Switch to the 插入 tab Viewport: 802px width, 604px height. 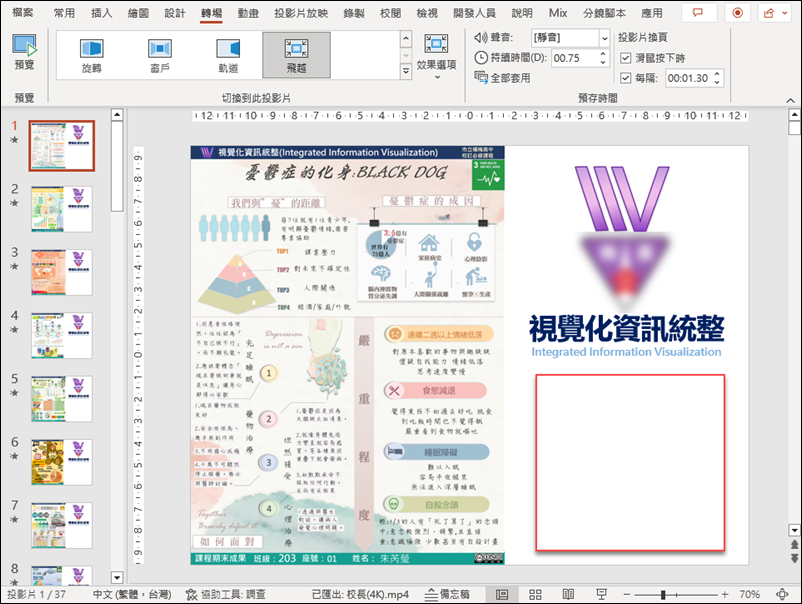[101, 13]
